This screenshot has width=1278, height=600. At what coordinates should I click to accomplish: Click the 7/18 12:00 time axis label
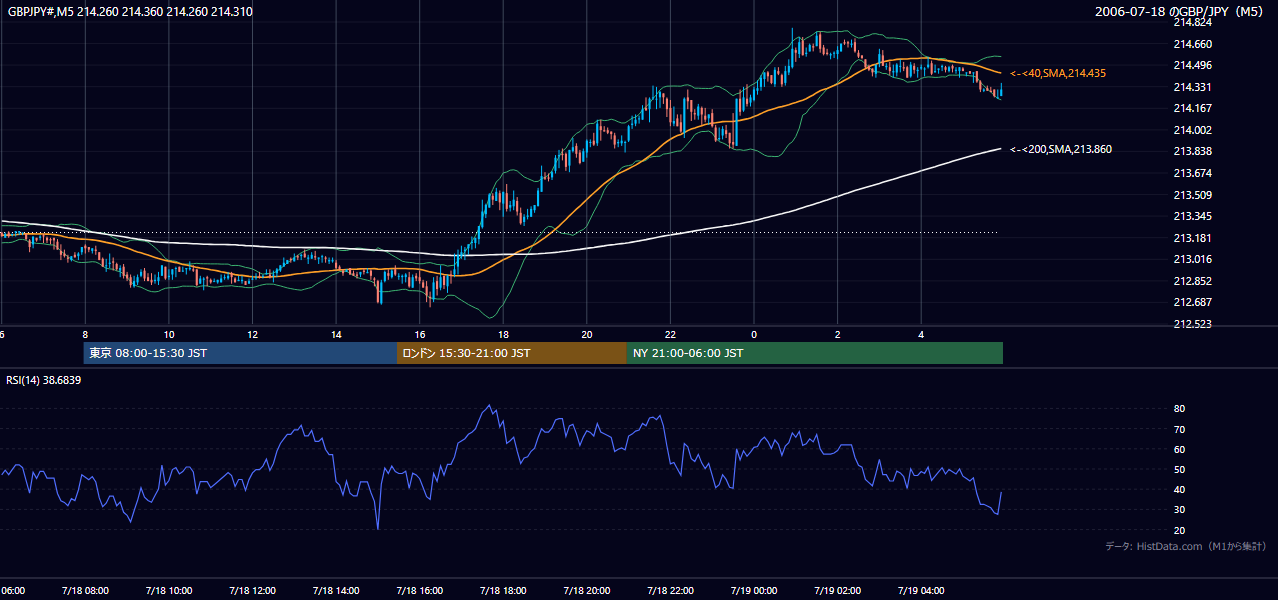point(251,590)
